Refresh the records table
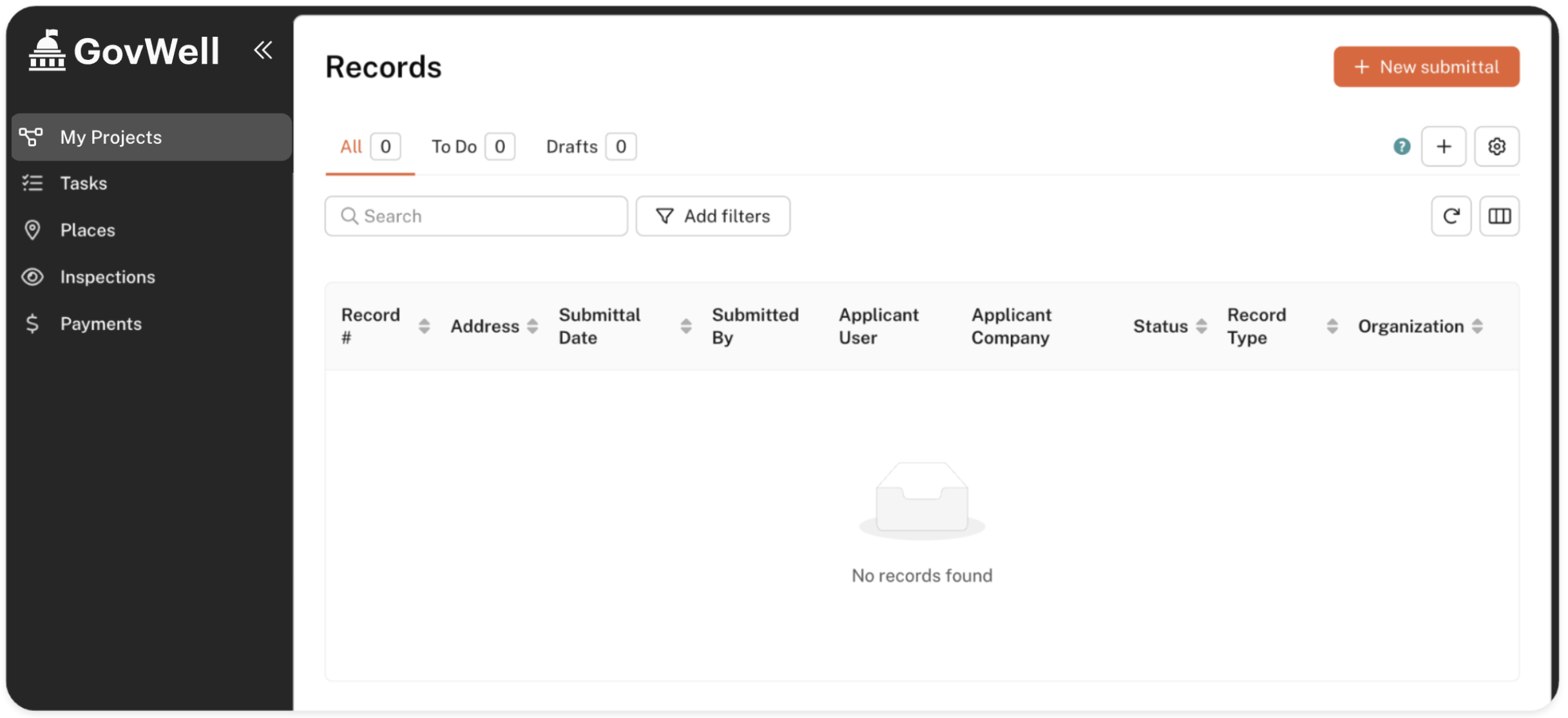This screenshot has width=1568, height=718. click(1450, 216)
